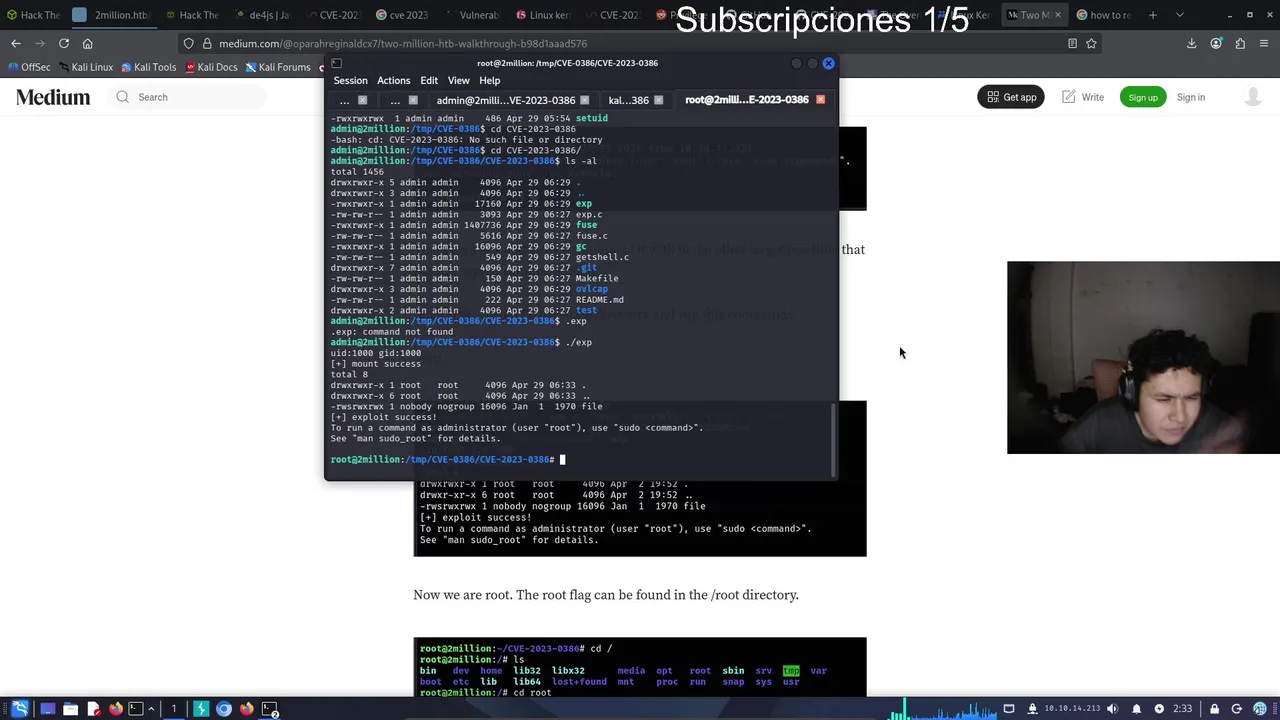Open a new Firefox tab
Image resolution: width=1280 pixels, height=720 pixels.
point(1153,15)
